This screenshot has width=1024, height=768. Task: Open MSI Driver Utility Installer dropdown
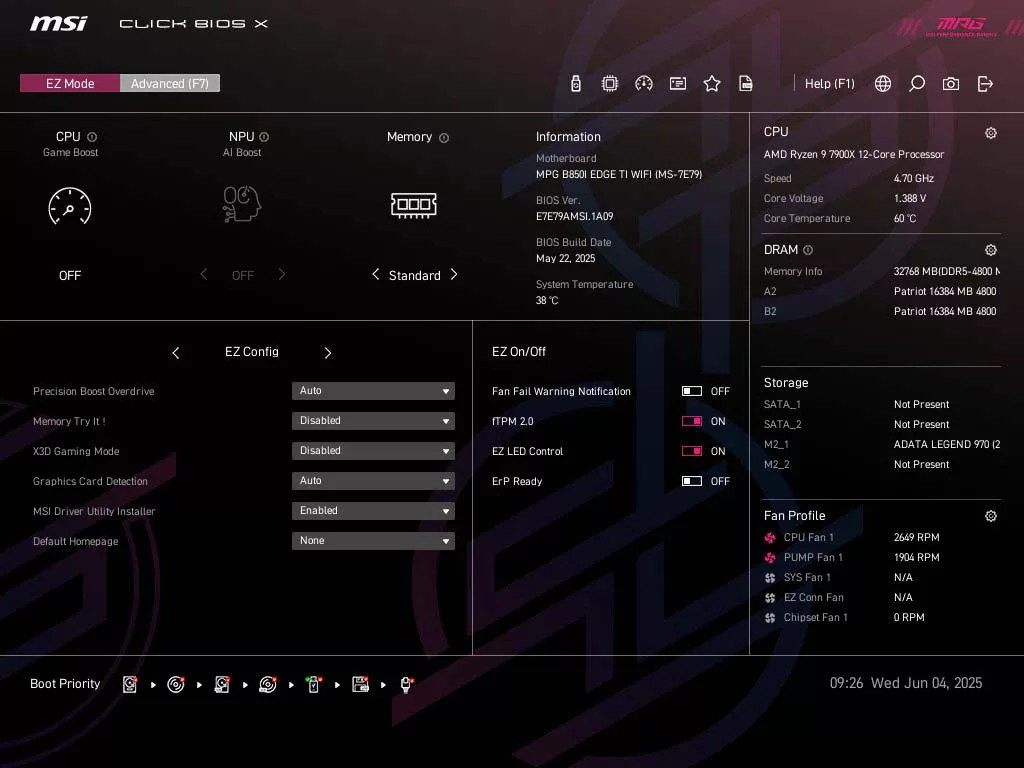pyautogui.click(x=373, y=511)
